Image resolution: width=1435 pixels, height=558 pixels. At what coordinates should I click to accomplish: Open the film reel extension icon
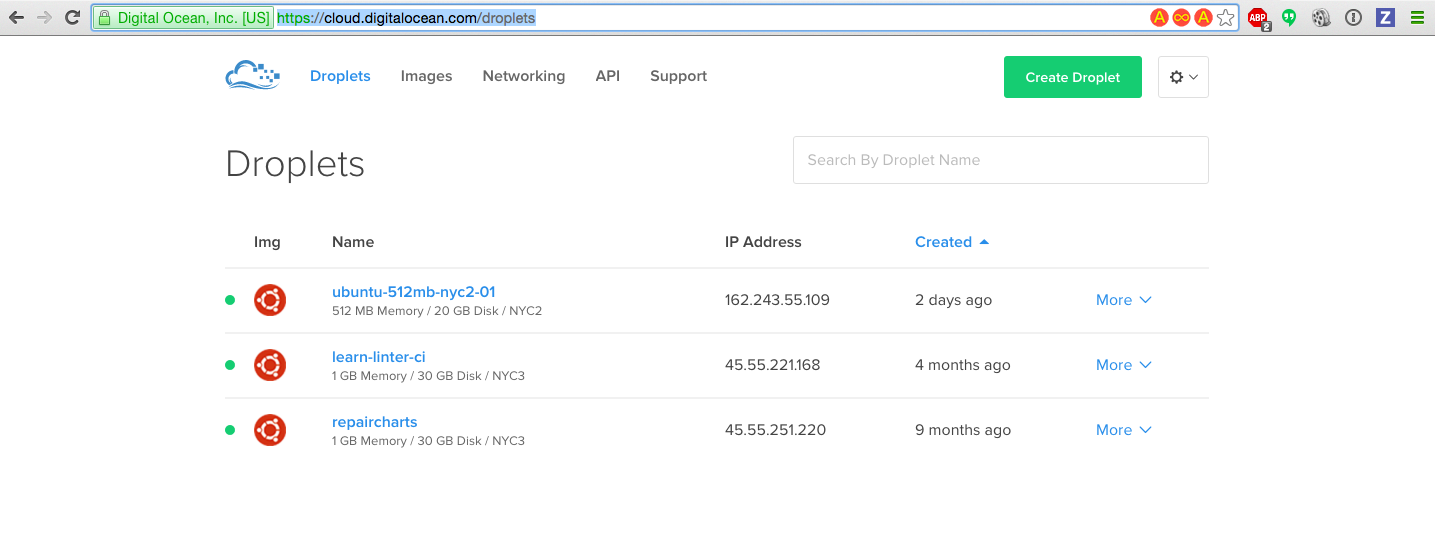(x=1321, y=17)
